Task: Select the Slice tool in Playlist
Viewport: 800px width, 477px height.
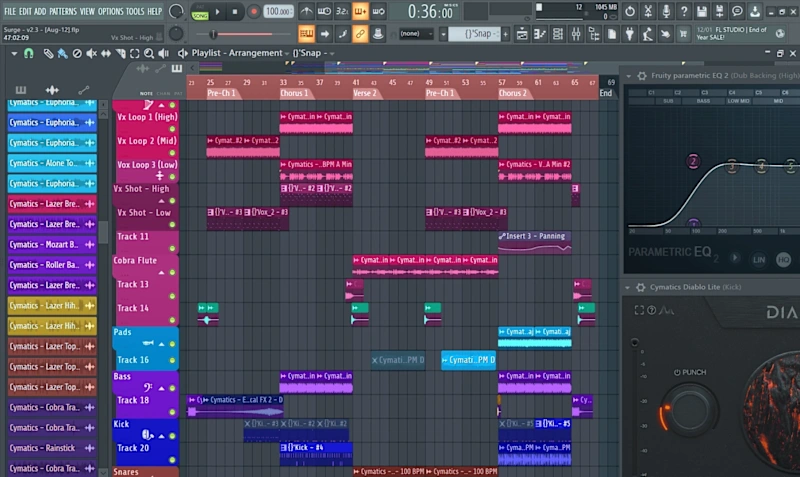Action: pyautogui.click(x=120, y=53)
